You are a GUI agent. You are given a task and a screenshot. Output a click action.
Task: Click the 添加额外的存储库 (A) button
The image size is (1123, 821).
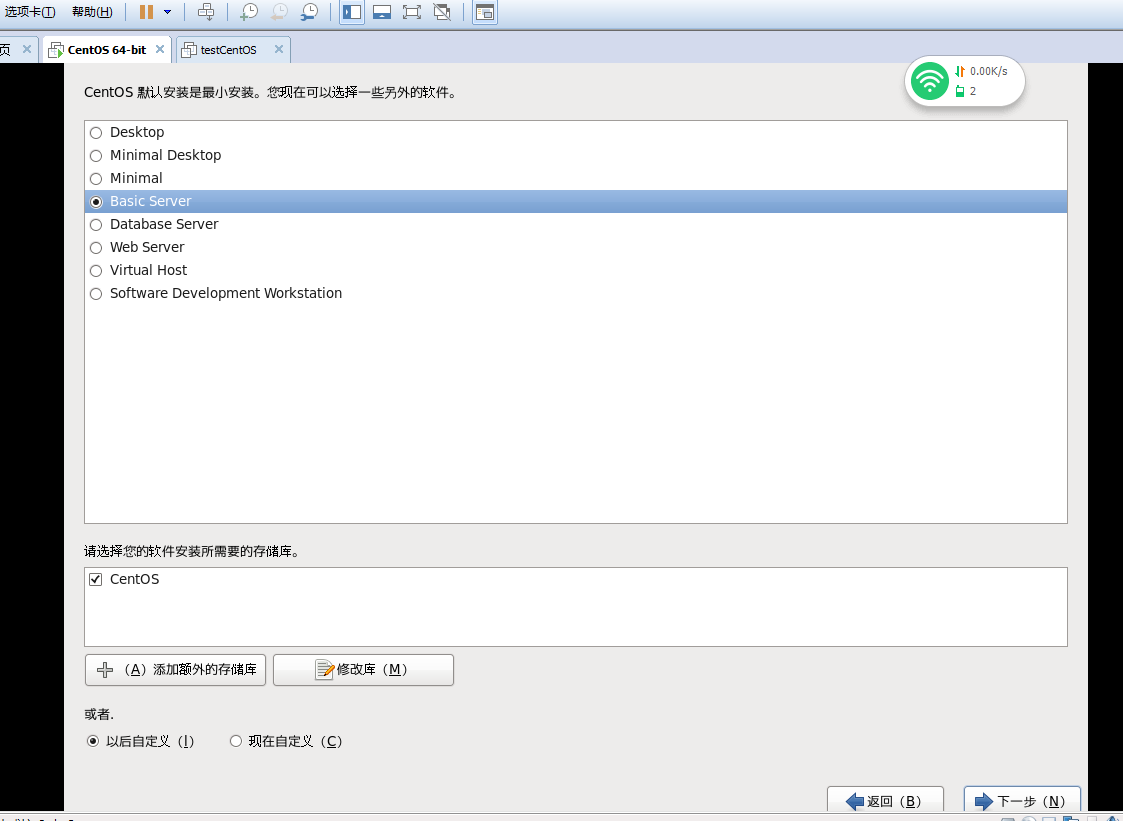pyautogui.click(x=175, y=670)
